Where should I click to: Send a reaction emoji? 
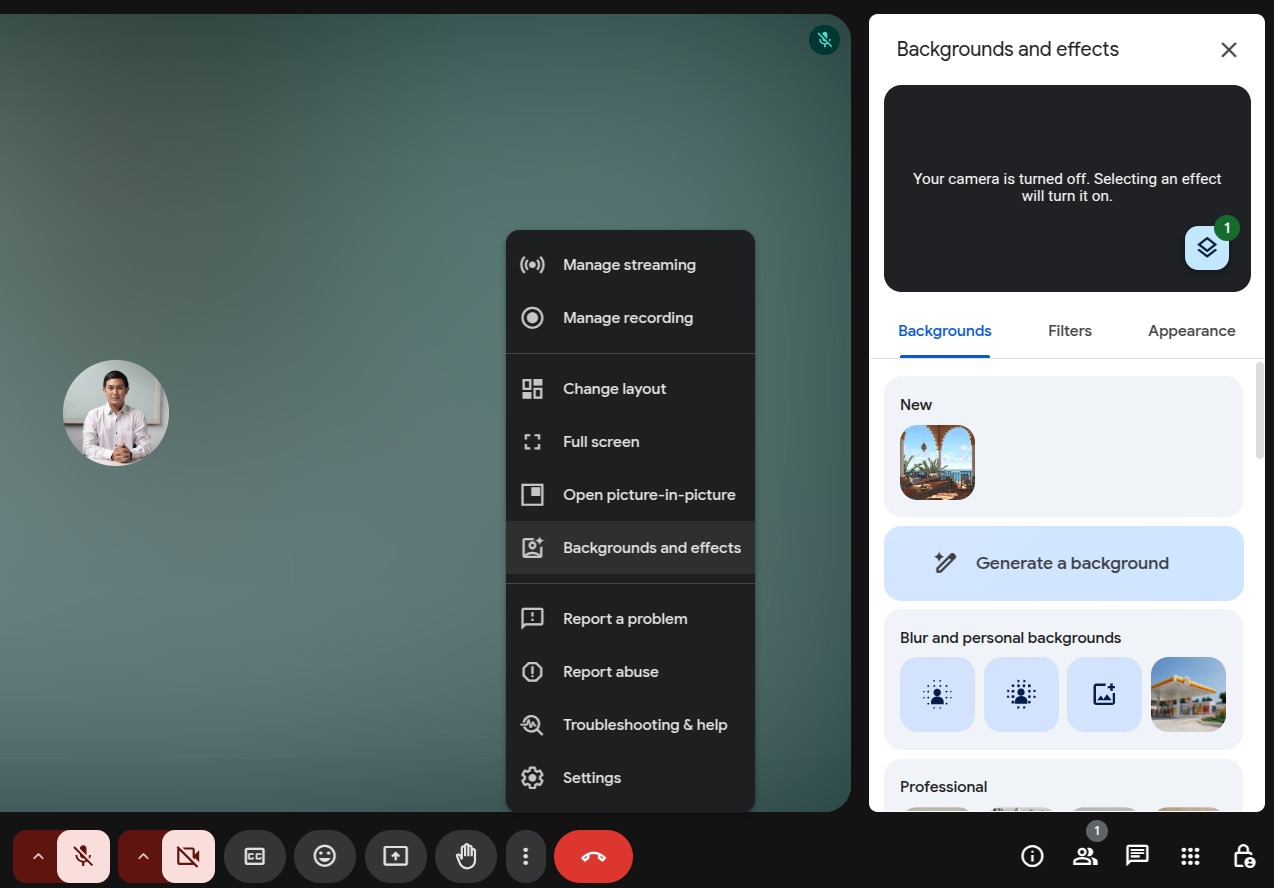(325, 856)
